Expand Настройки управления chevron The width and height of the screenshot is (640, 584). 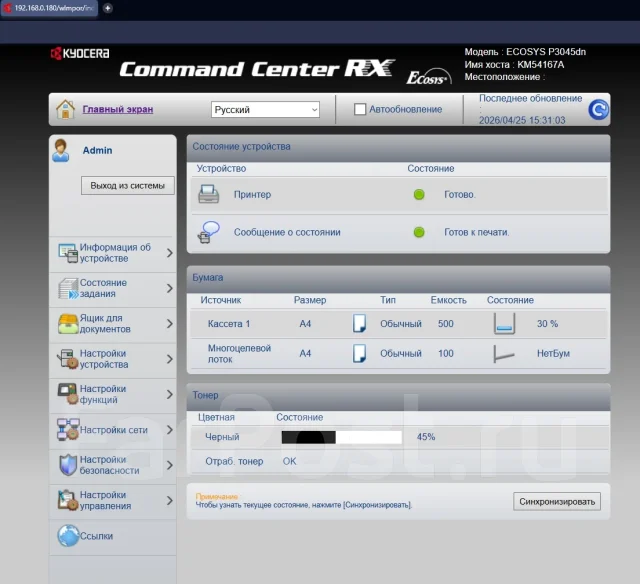(170, 500)
